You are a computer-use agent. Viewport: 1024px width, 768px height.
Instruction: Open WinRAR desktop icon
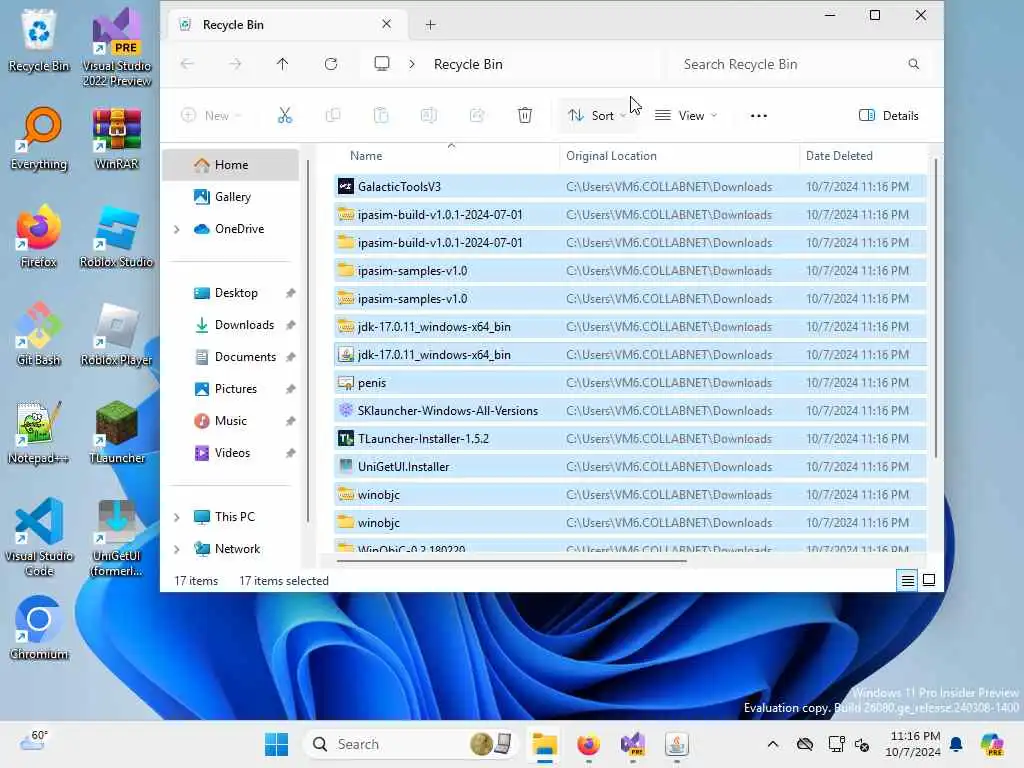(x=117, y=138)
